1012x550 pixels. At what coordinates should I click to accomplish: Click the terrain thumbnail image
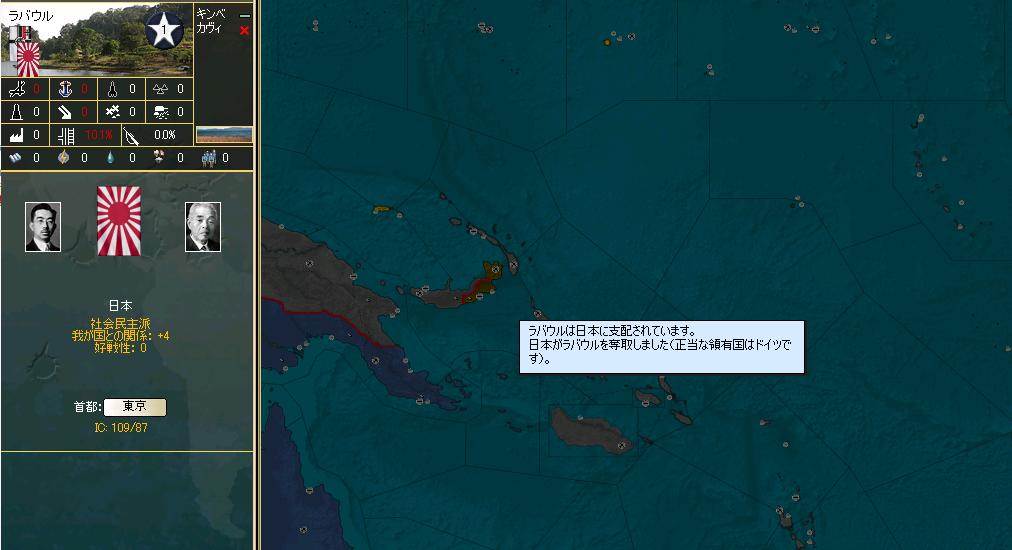224,134
